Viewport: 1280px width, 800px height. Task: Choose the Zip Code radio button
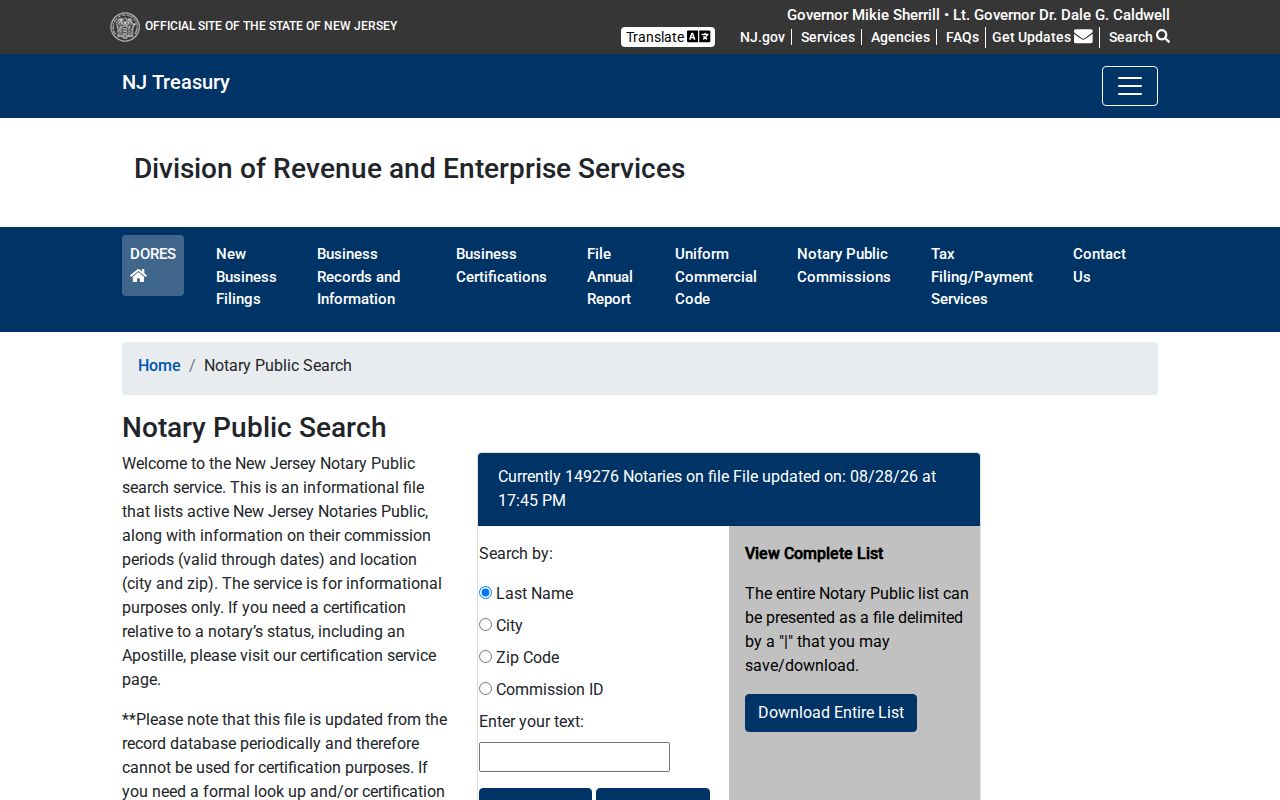click(x=486, y=657)
